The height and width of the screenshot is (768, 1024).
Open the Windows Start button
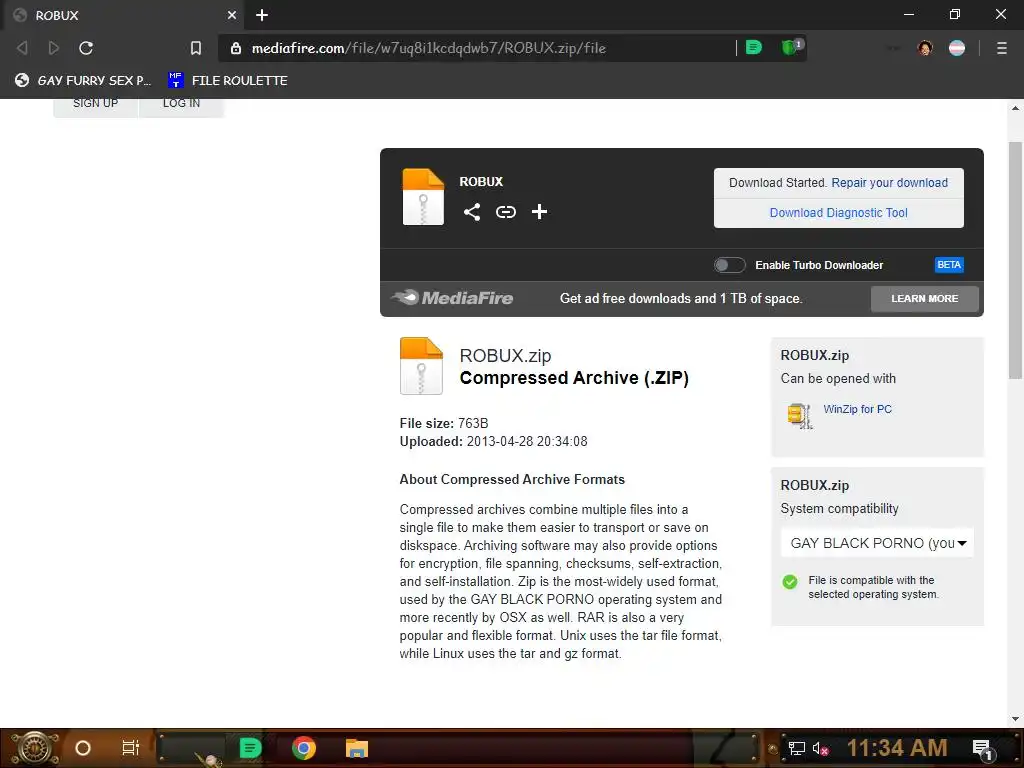tap(35, 748)
